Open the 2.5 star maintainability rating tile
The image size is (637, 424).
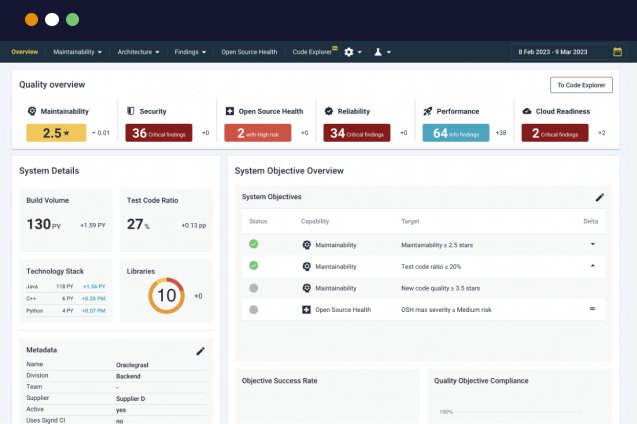pos(56,133)
